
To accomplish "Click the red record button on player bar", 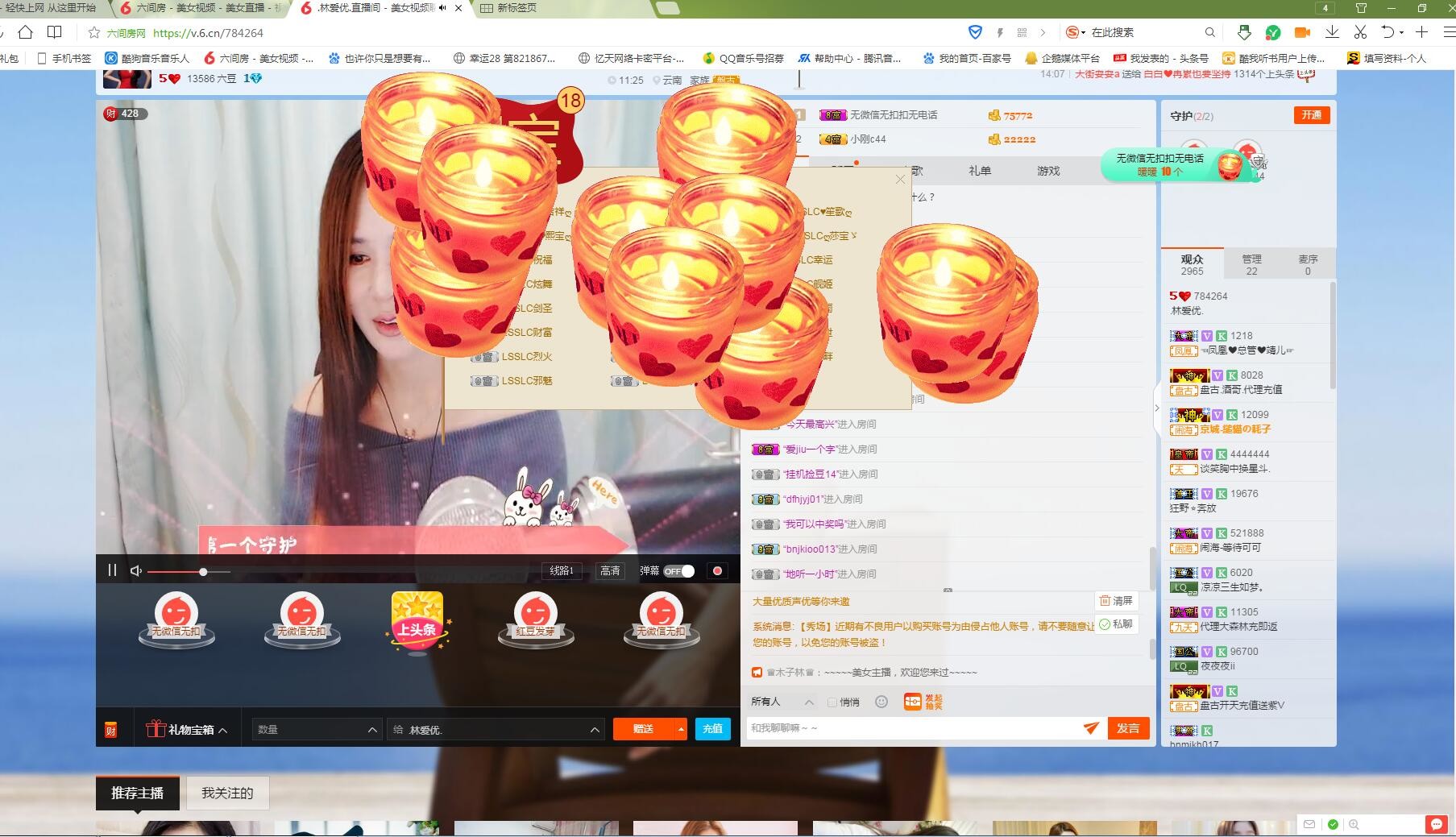I will [x=717, y=570].
